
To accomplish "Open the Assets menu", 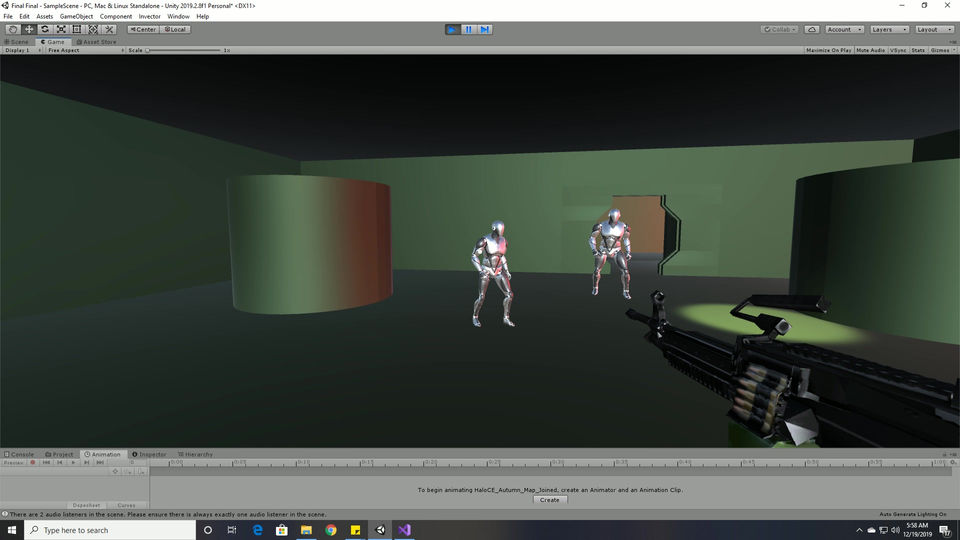I will point(45,17).
